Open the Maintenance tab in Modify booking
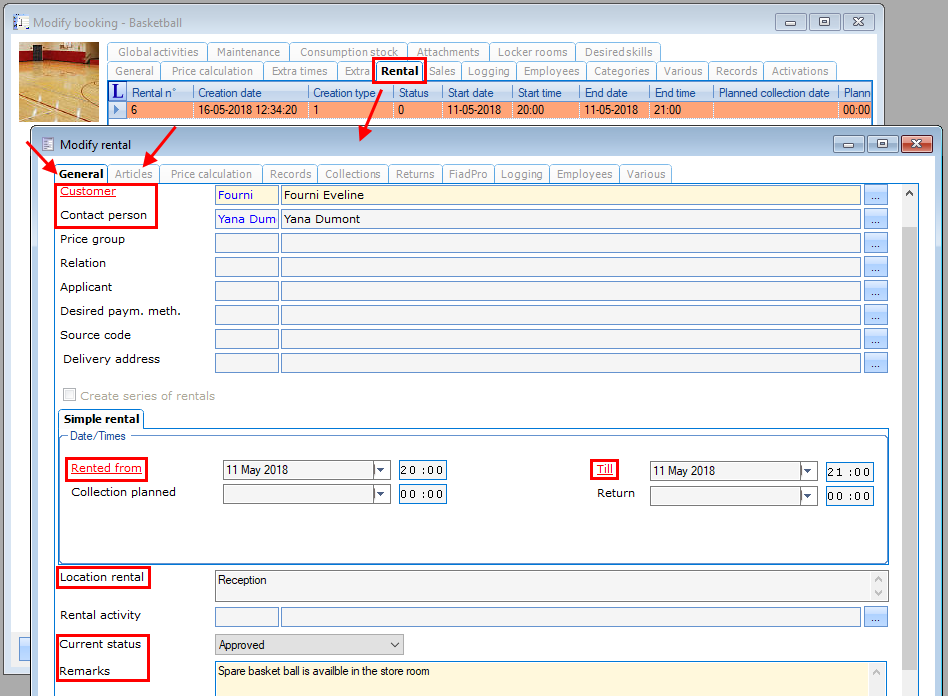 (x=248, y=52)
